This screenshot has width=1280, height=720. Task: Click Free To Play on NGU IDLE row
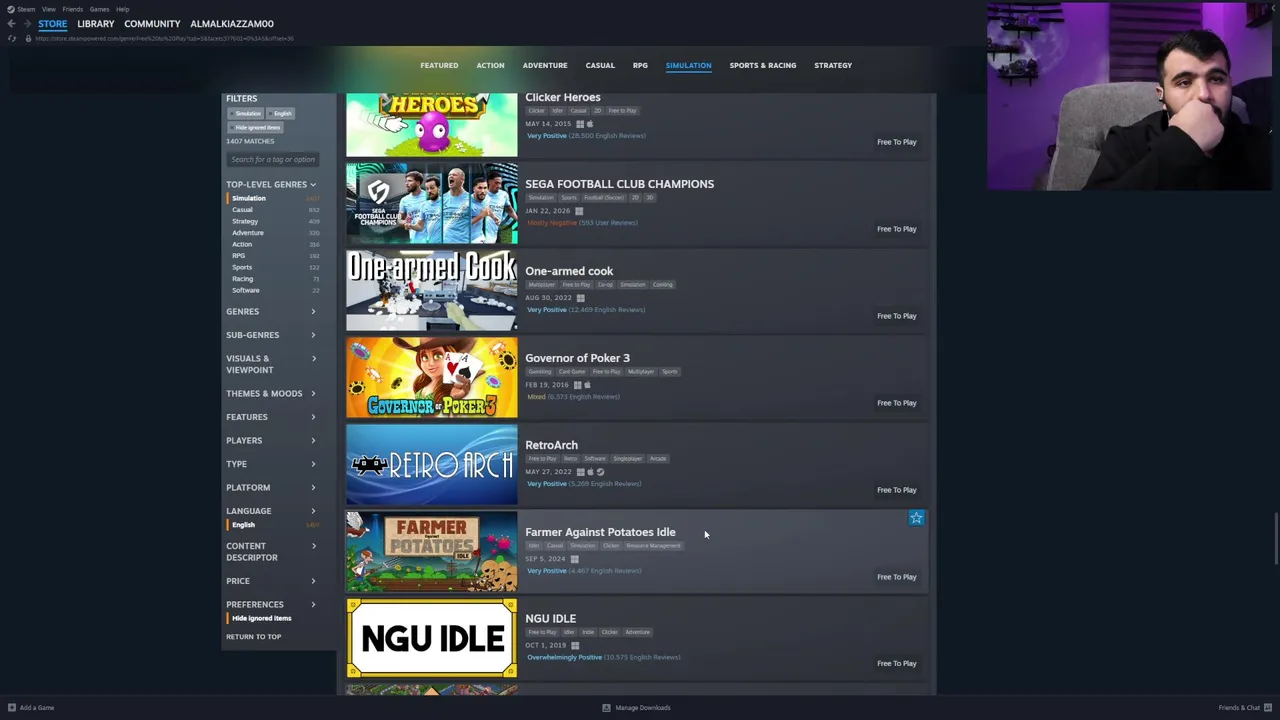point(896,663)
